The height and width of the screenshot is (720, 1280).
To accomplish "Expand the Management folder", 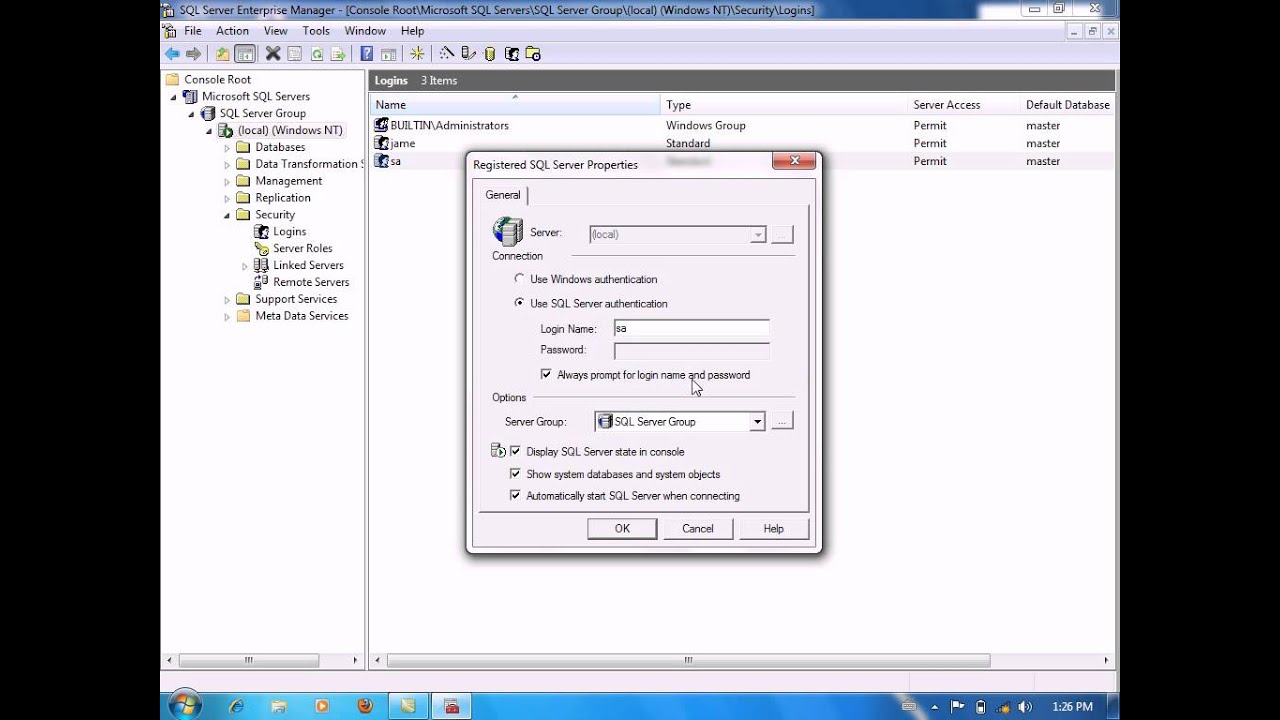I will coord(227,182).
